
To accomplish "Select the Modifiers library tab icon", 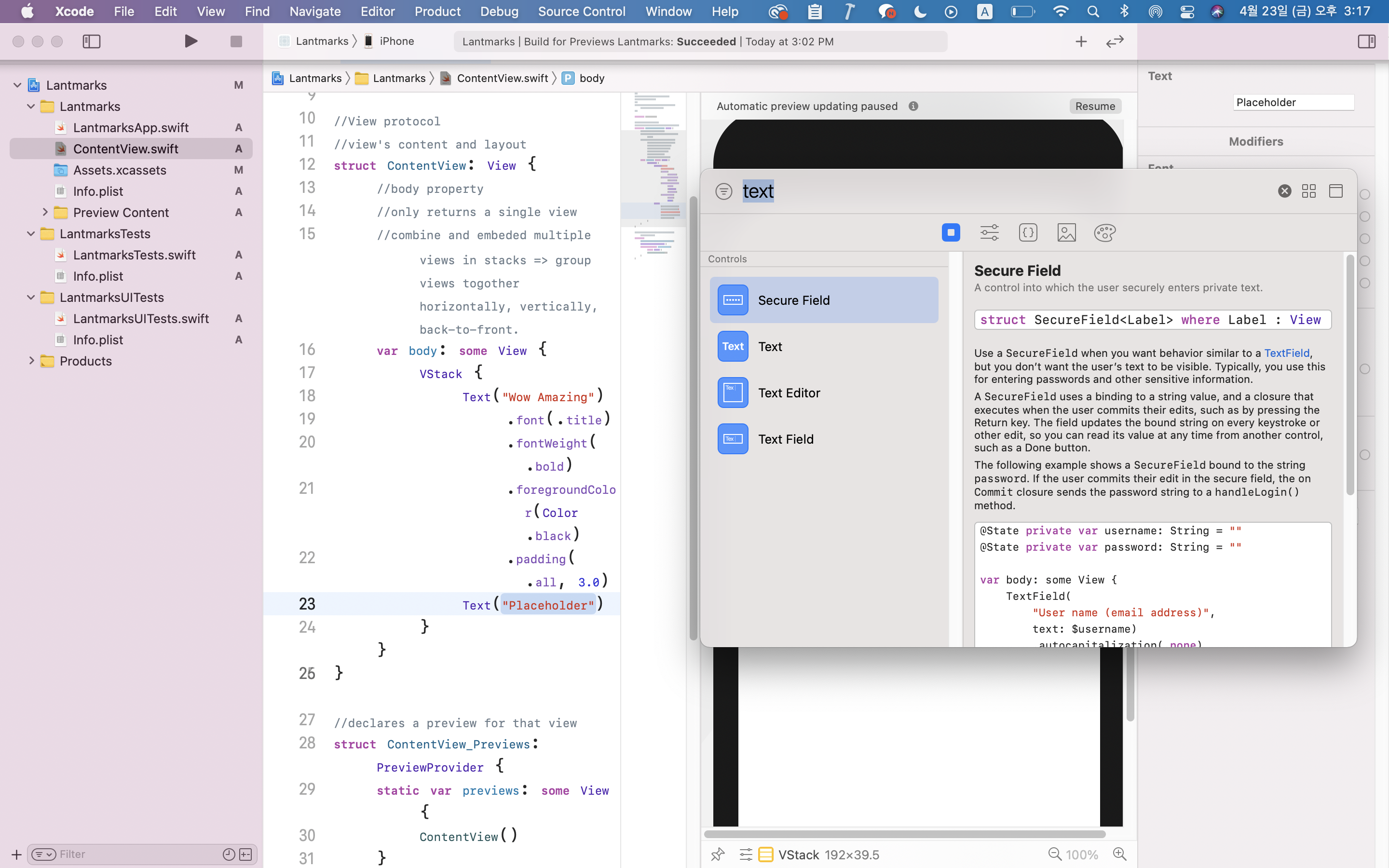I will click(989, 232).
